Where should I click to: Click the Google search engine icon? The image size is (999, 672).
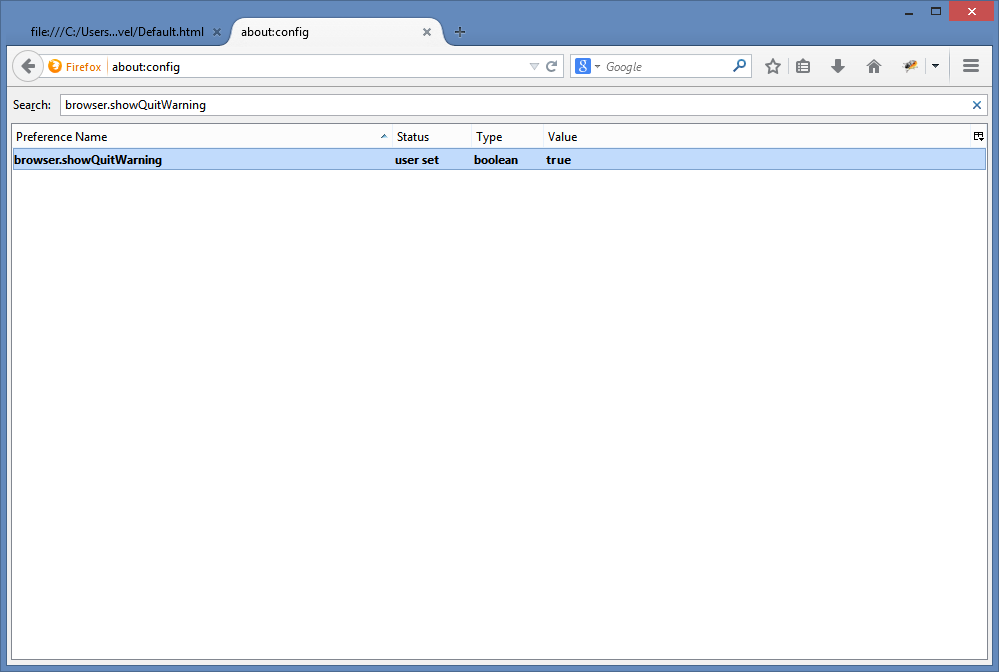[x=583, y=66]
